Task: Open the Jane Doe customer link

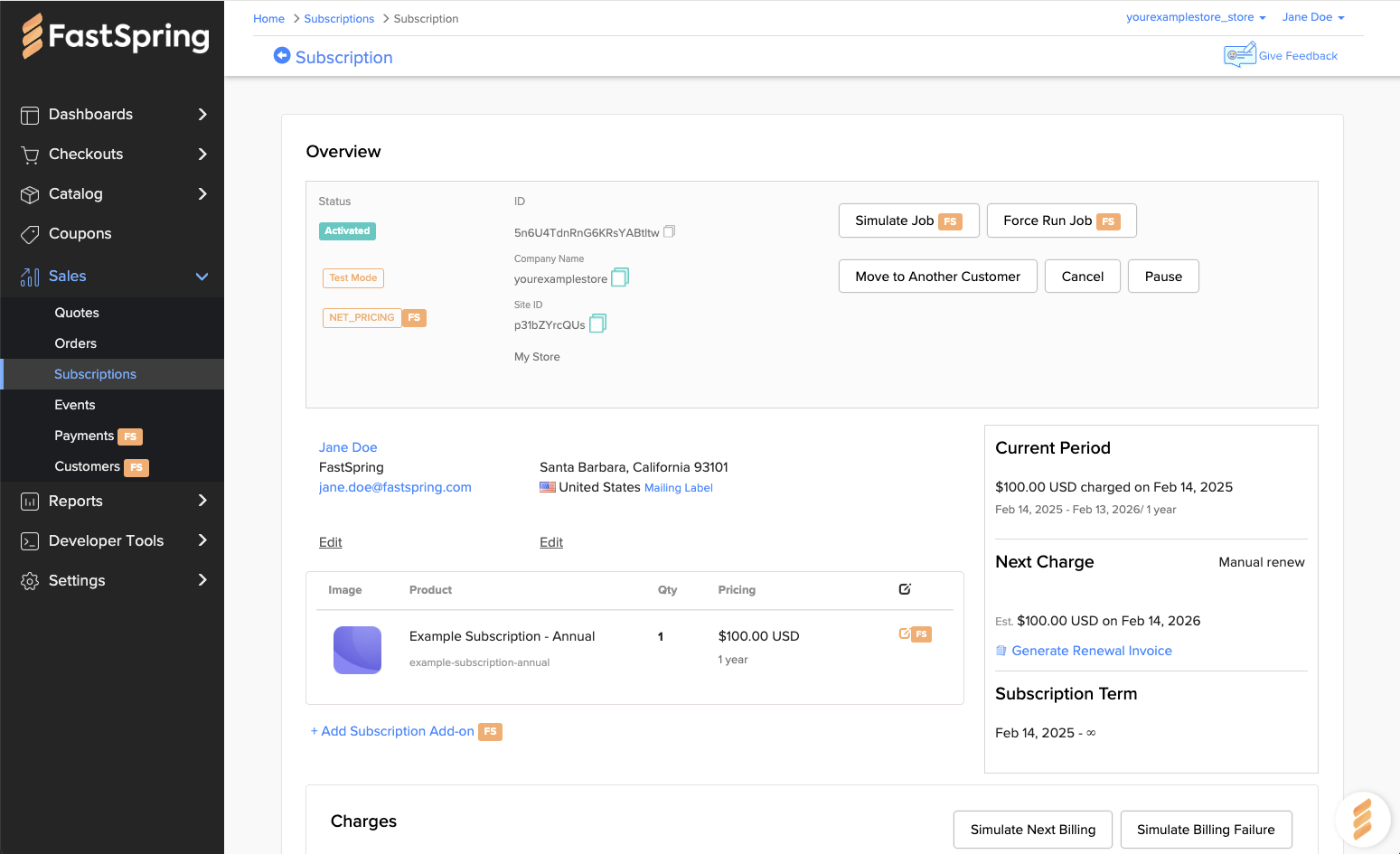Action: [x=348, y=447]
